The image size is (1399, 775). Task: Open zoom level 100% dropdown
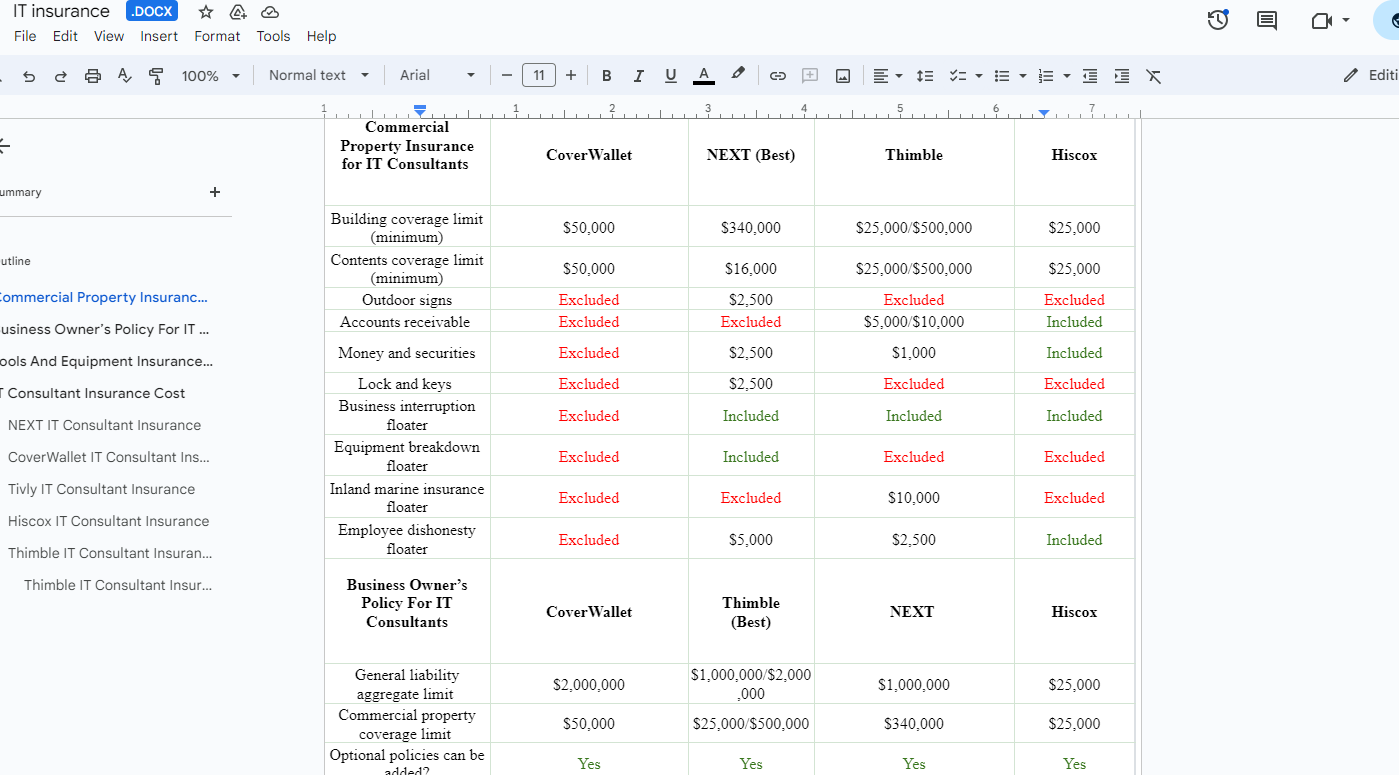(210, 76)
